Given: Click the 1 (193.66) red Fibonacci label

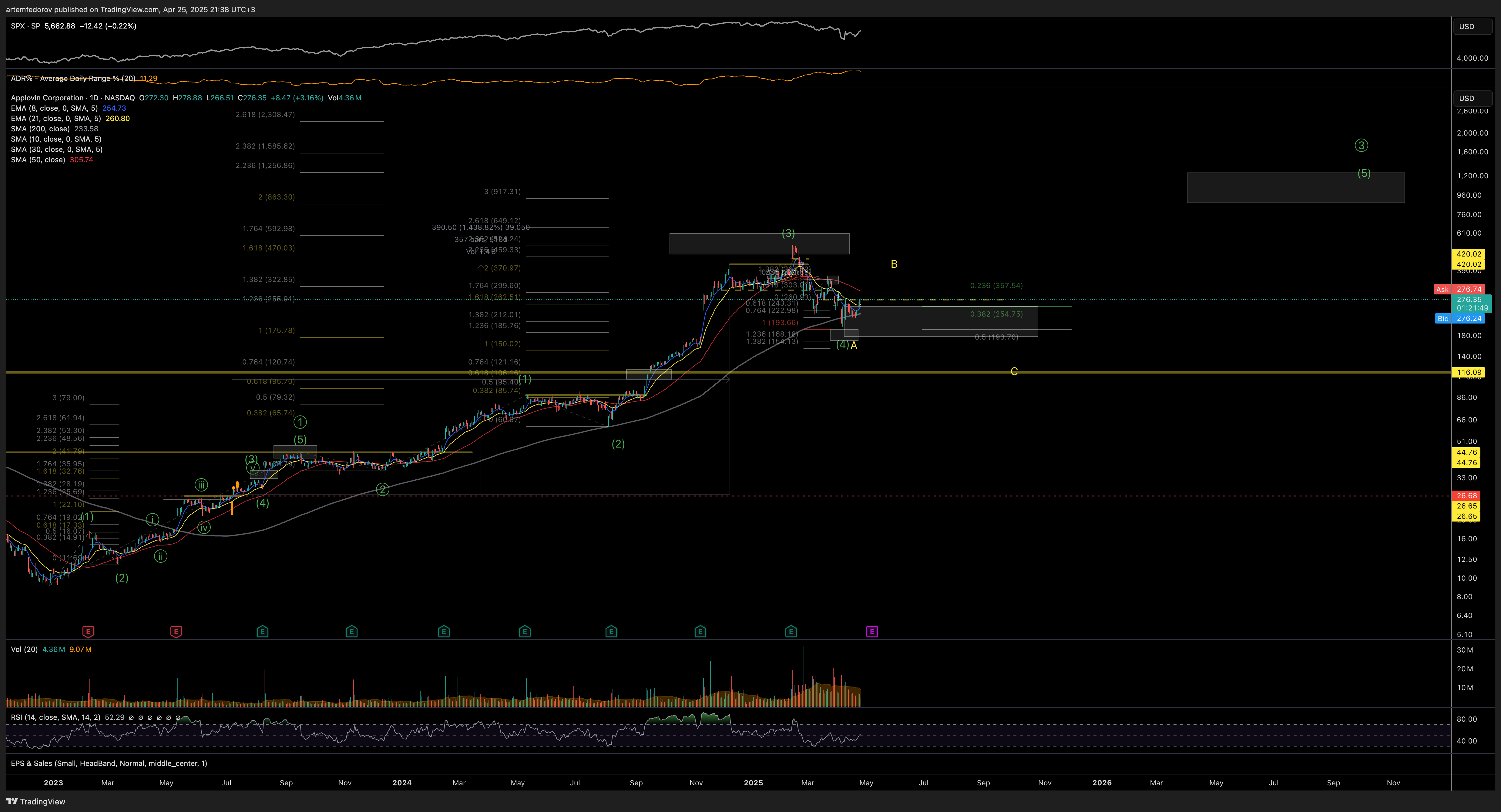Looking at the screenshot, I should [x=780, y=323].
